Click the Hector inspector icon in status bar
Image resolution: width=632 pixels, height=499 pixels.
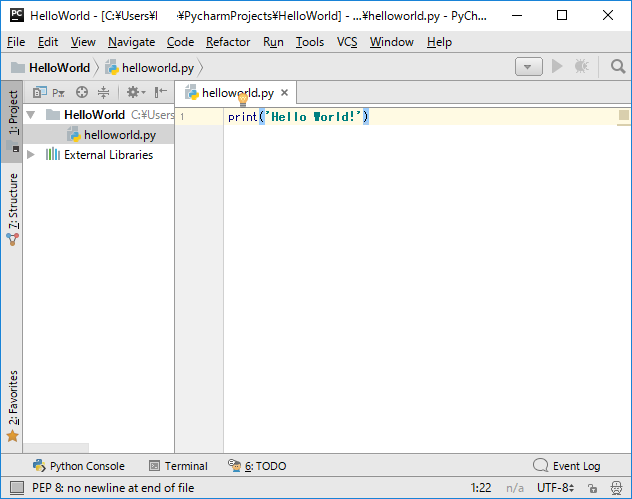pos(616,488)
